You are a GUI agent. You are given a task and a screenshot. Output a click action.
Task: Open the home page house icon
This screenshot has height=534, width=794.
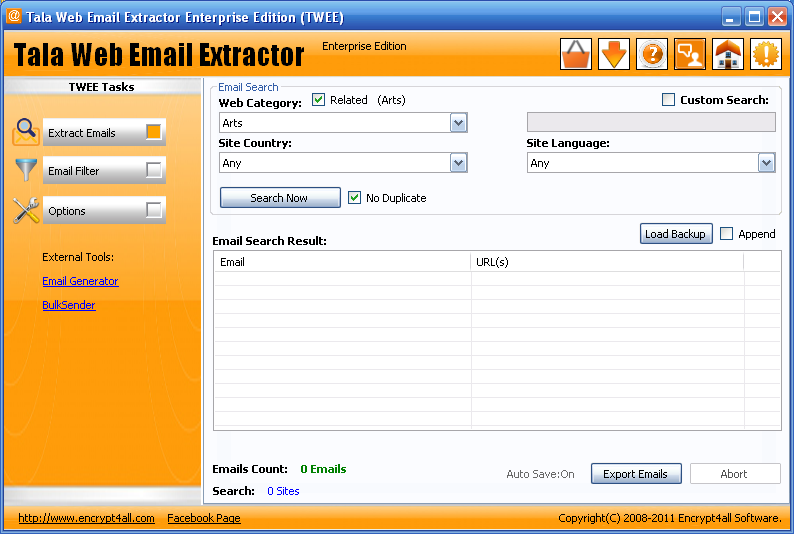coord(728,54)
